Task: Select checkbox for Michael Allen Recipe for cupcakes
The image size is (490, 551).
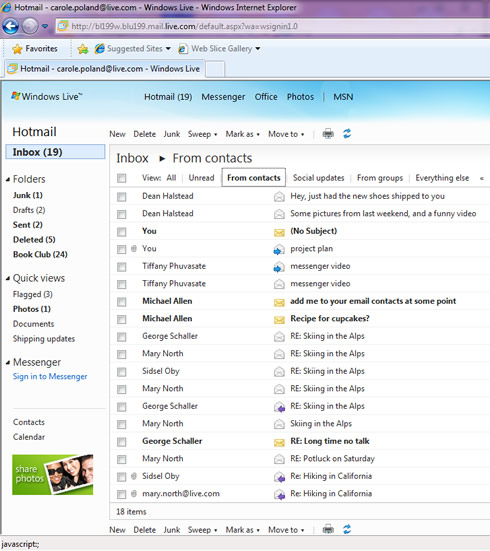Action: (x=122, y=319)
